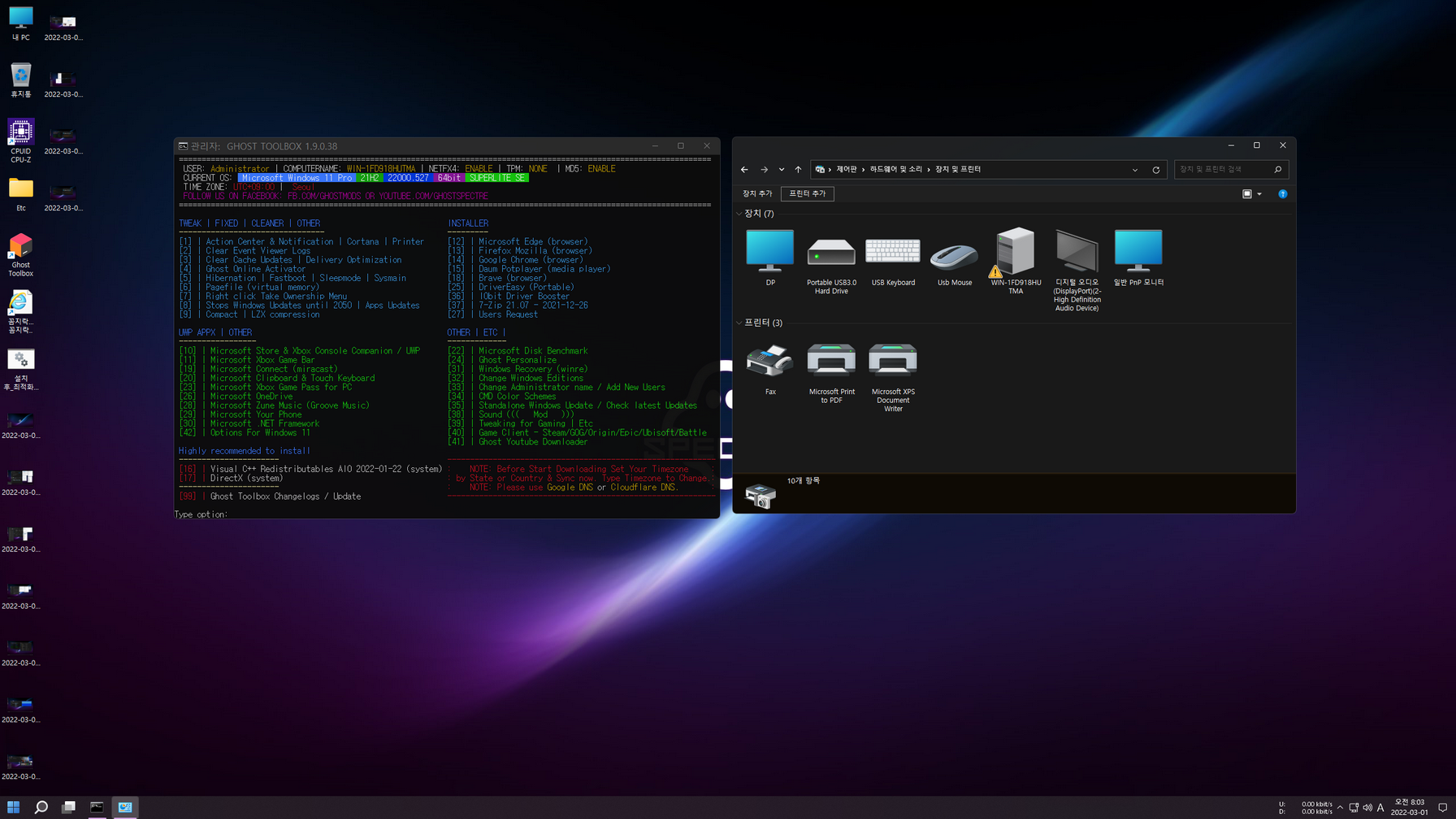
Task: Select the WIN-1FD918HUTMA computer device icon
Action: click(1016, 262)
